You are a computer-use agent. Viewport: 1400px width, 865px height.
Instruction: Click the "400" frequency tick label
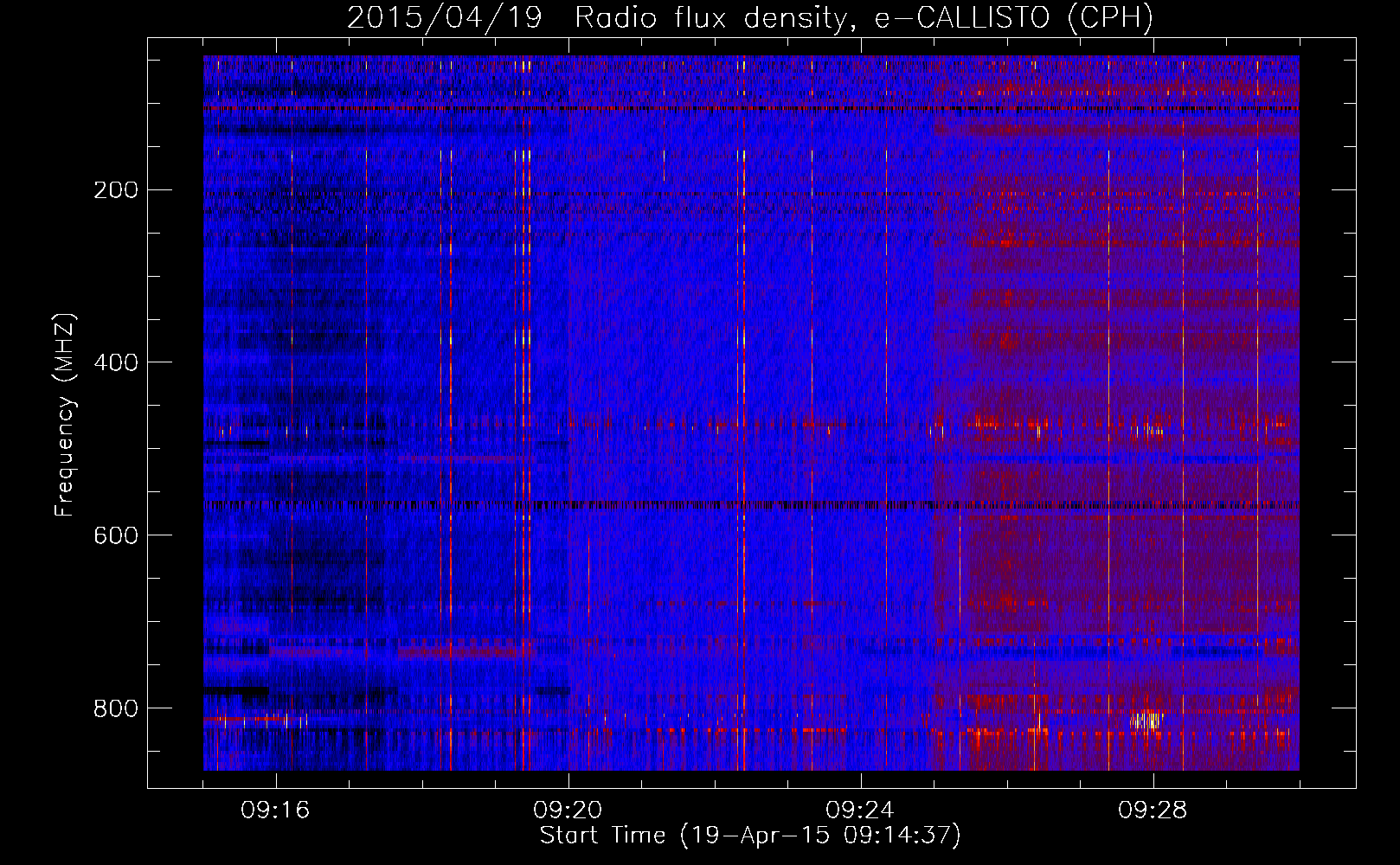coord(115,362)
